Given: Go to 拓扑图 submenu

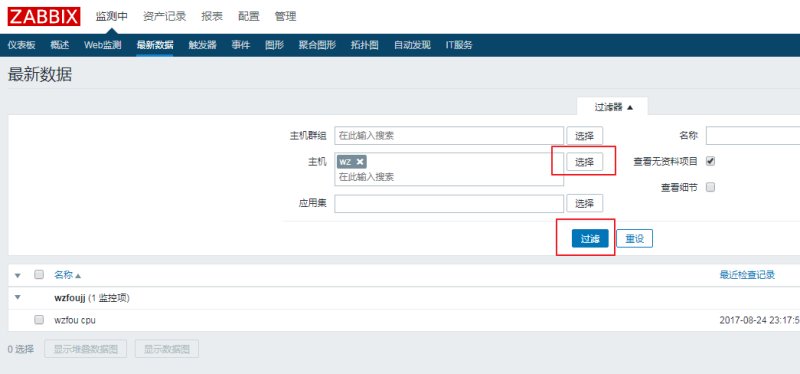Looking at the screenshot, I should point(365,45).
